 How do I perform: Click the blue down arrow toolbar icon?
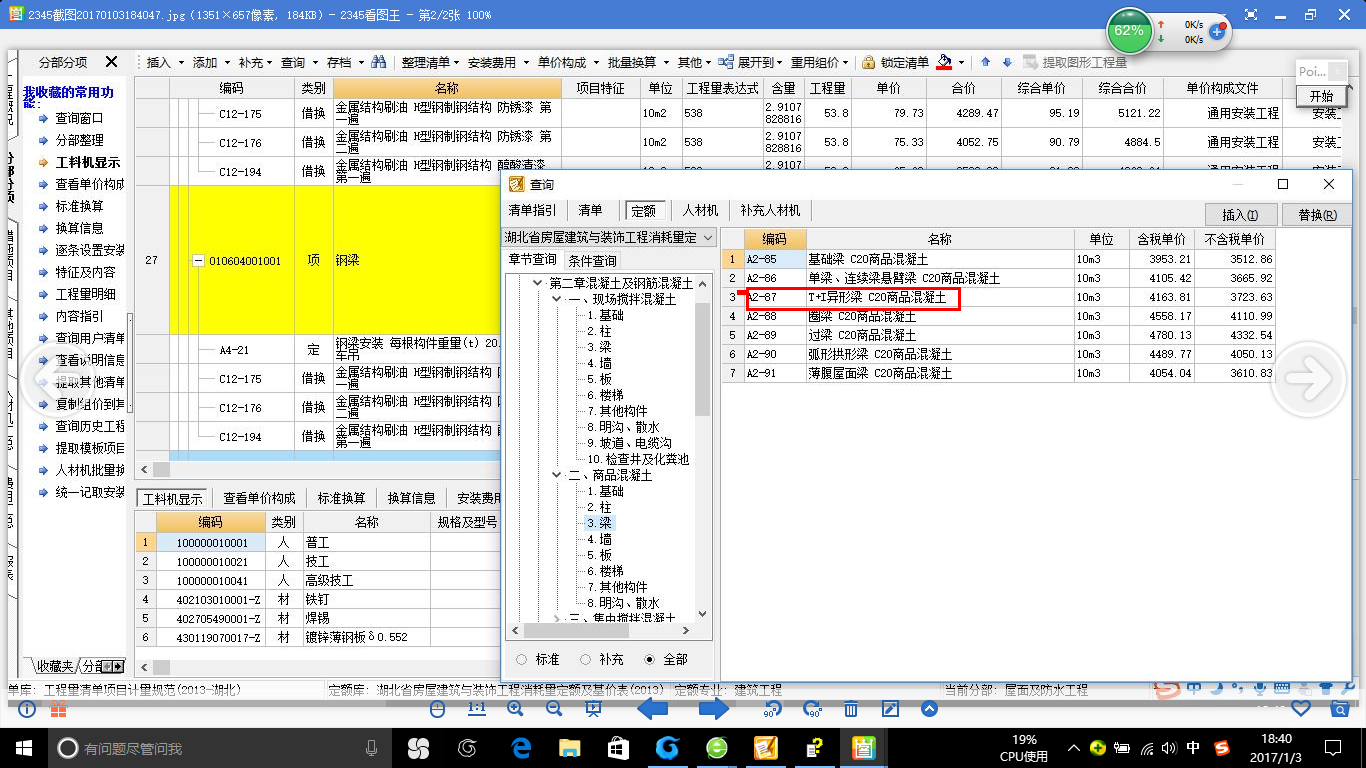click(1007, 62)
